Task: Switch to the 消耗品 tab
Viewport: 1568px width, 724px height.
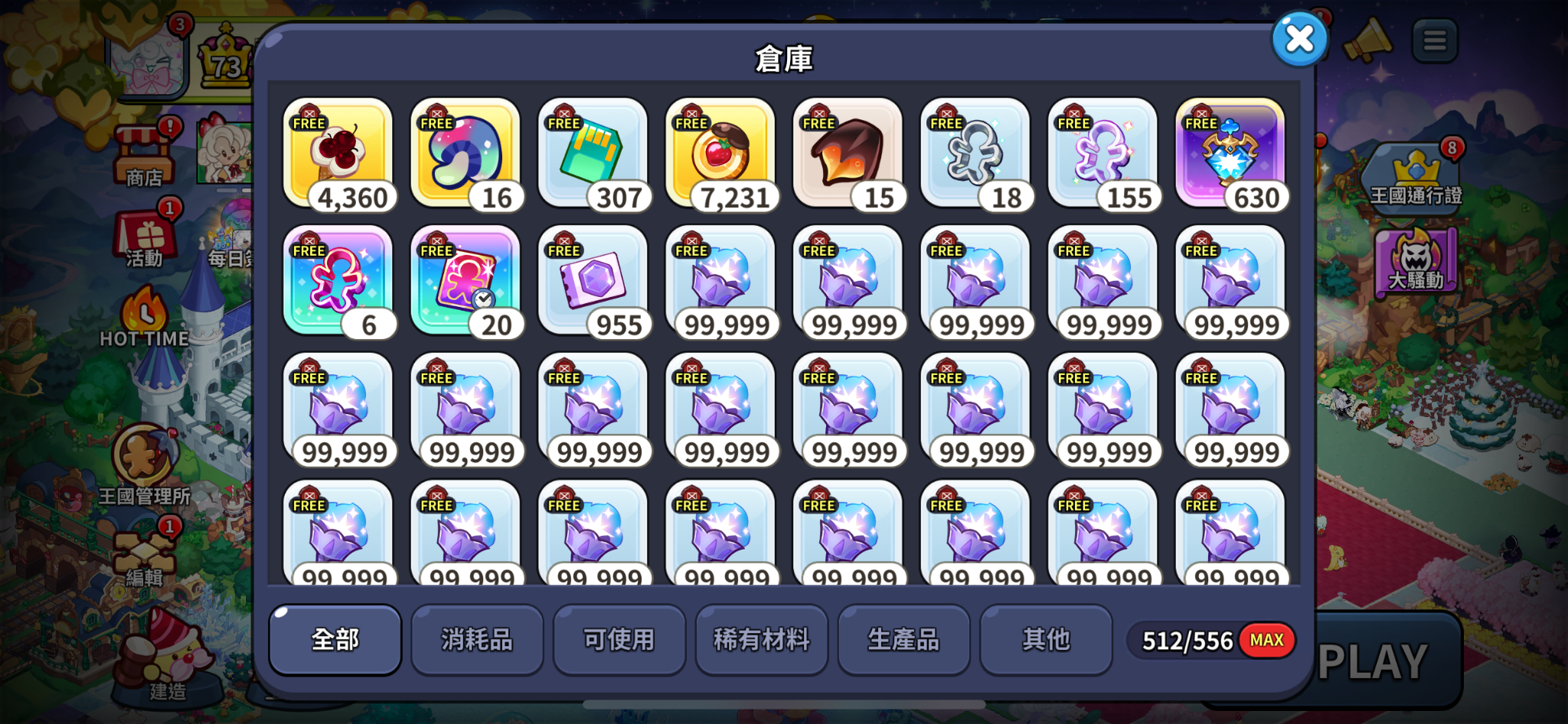Action: tap(477, 640)
